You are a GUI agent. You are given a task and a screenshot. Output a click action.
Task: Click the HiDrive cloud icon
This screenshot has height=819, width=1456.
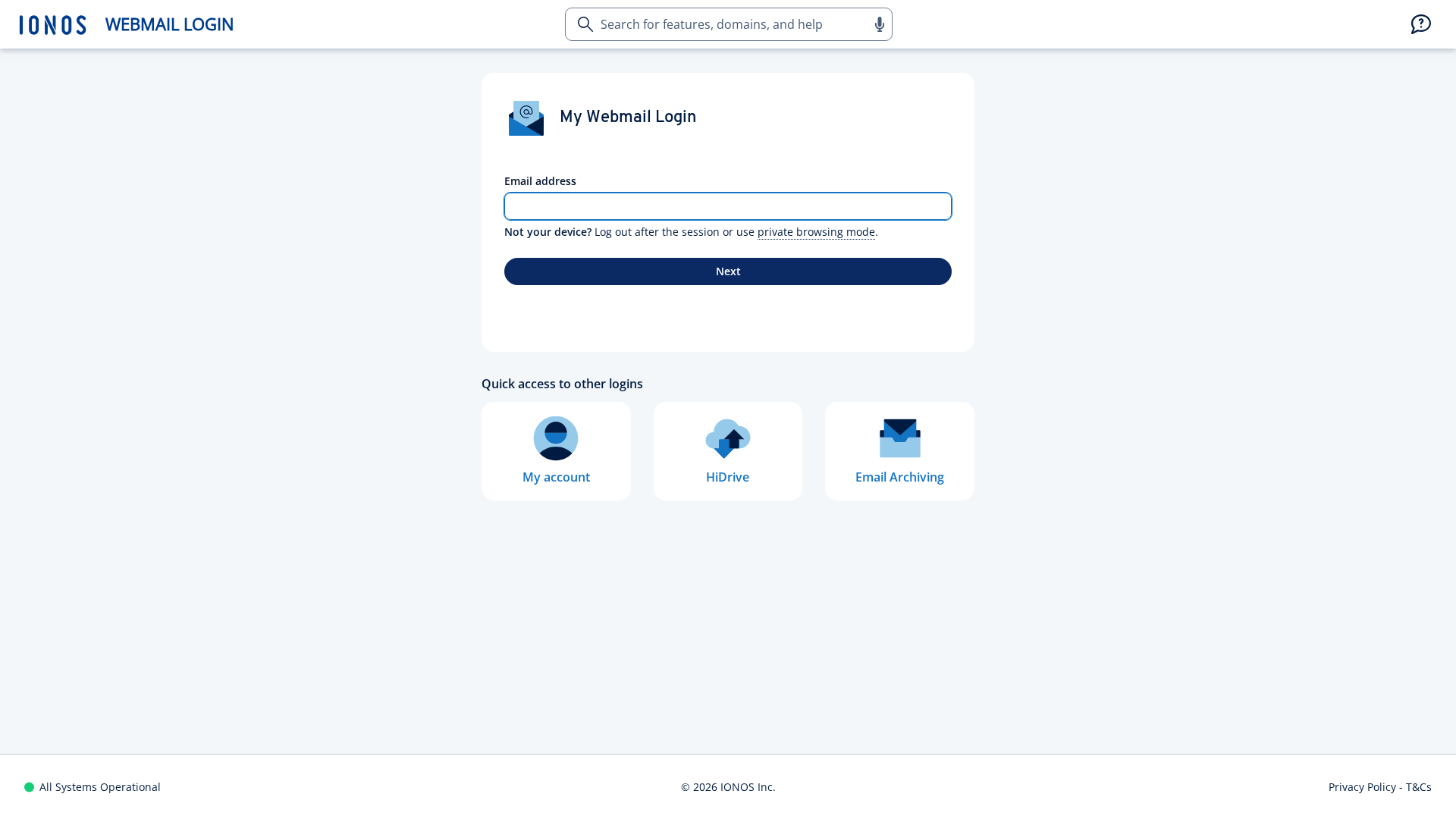point(728,438)
